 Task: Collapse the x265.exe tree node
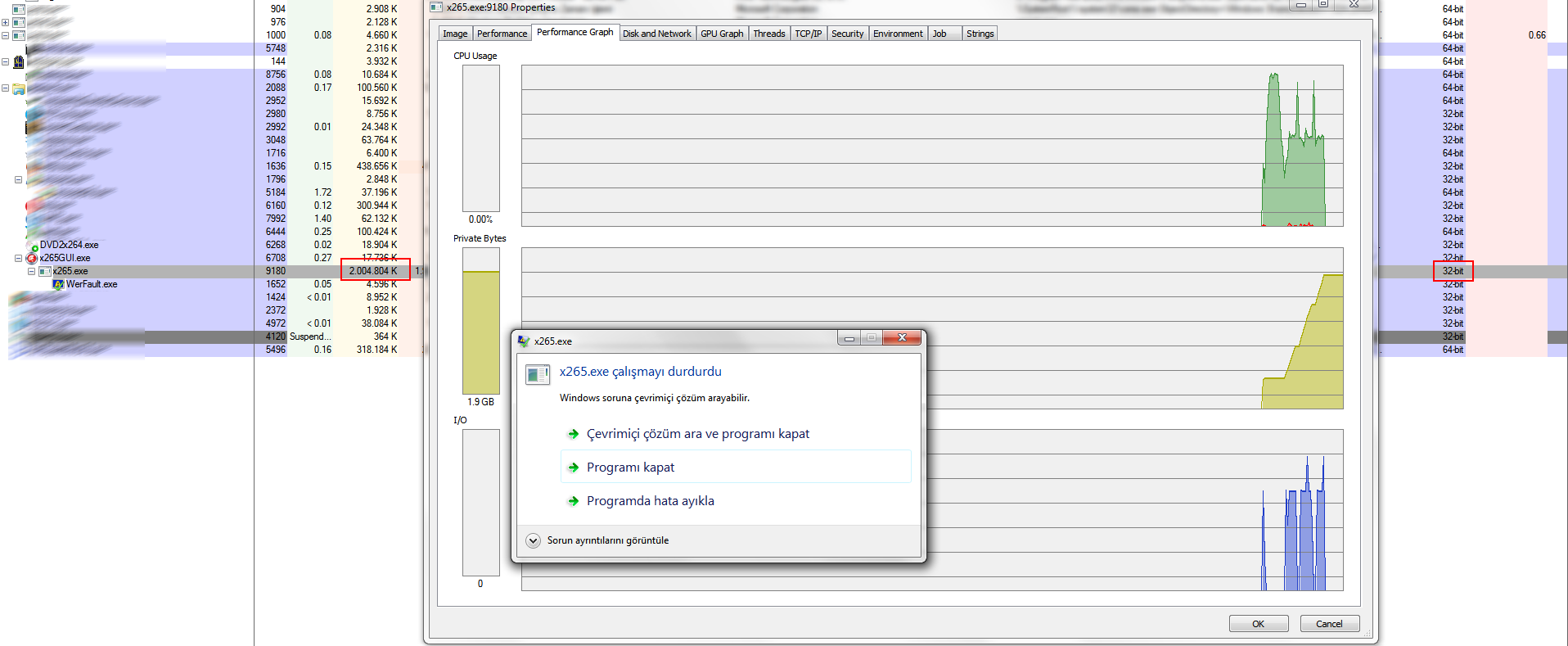[31, 271]
